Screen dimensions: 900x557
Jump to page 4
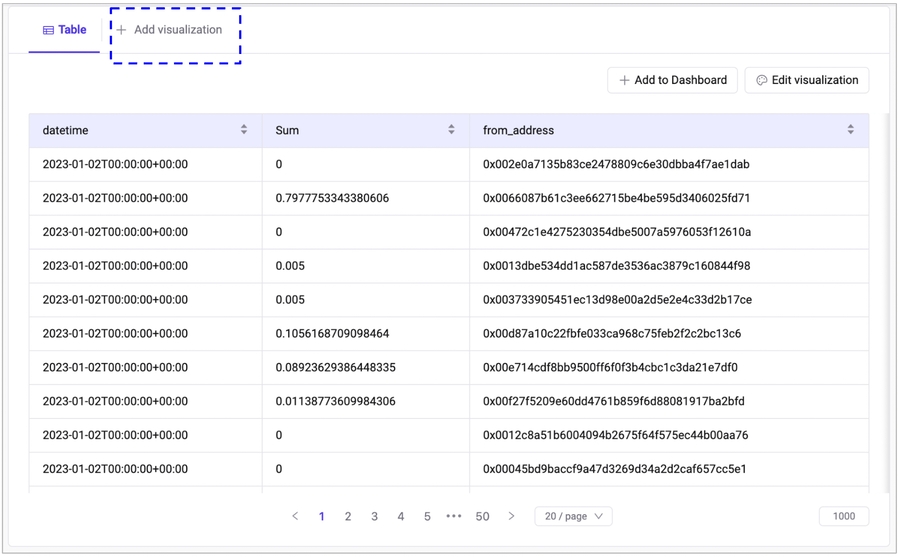(401, 516)
